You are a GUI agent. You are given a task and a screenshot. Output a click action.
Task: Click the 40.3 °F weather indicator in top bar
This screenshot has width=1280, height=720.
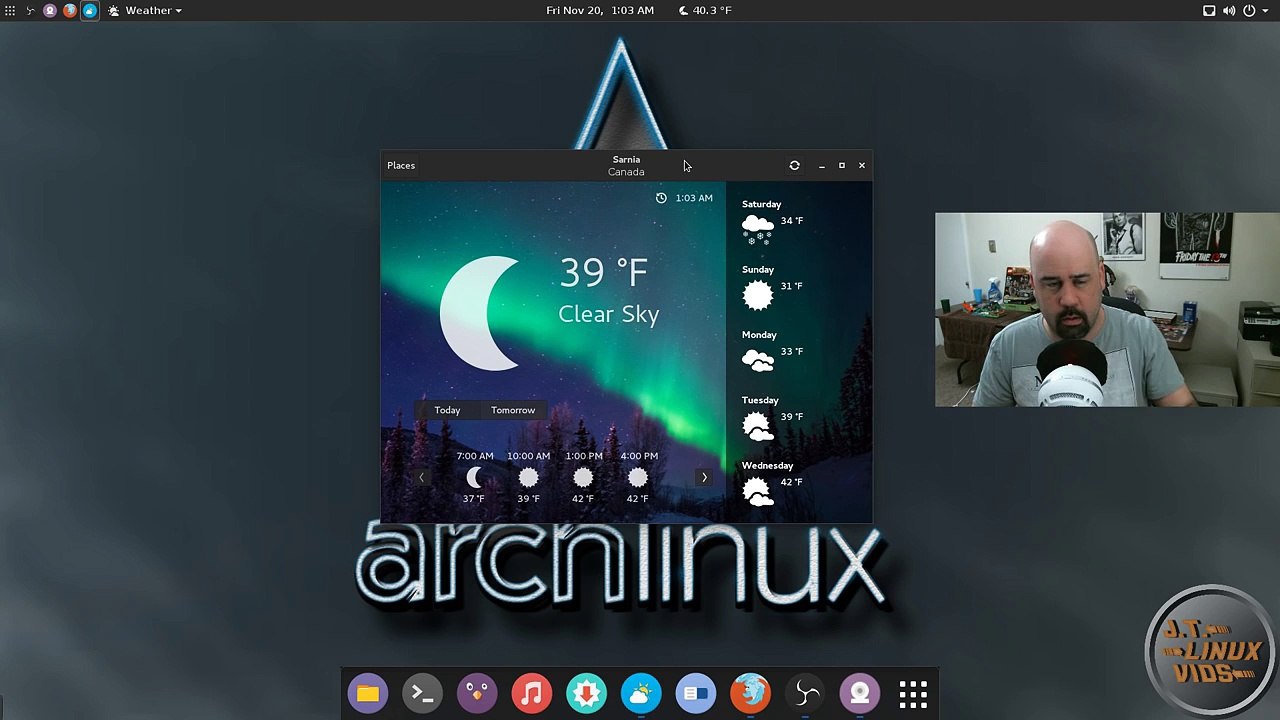(x=705, y=10)
